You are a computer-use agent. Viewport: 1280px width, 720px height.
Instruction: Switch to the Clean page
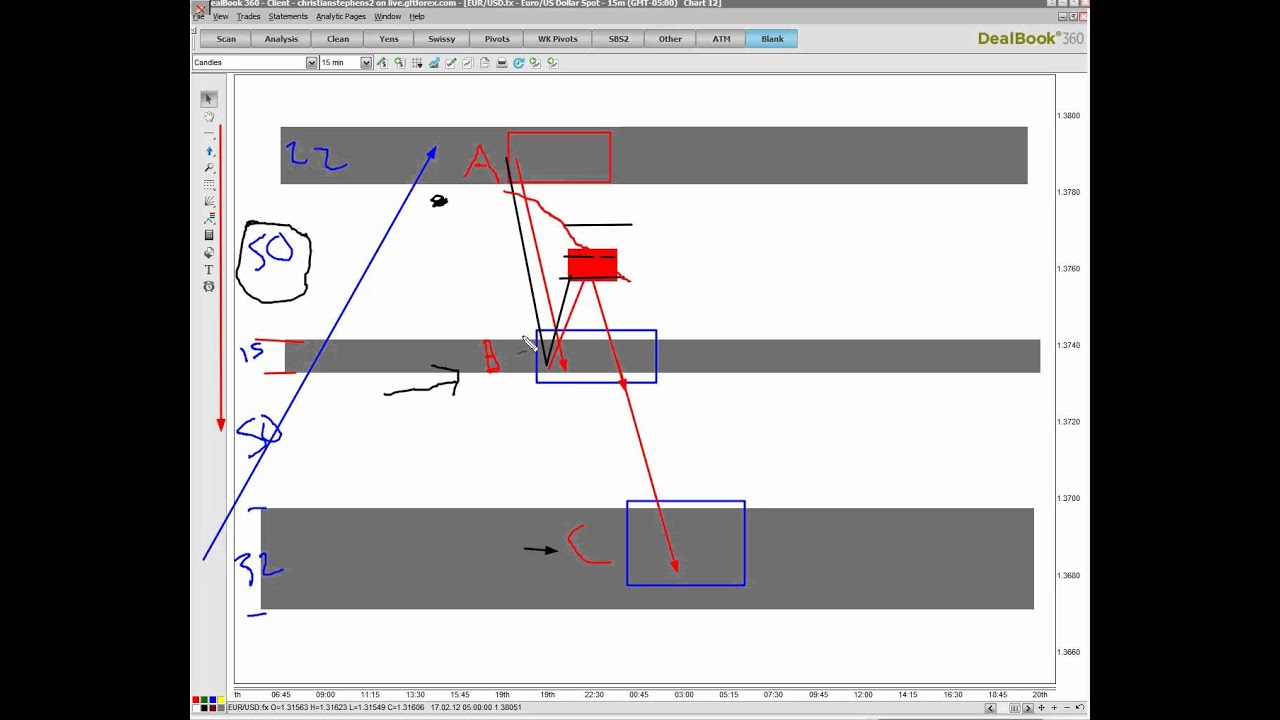tap(338, 39)
